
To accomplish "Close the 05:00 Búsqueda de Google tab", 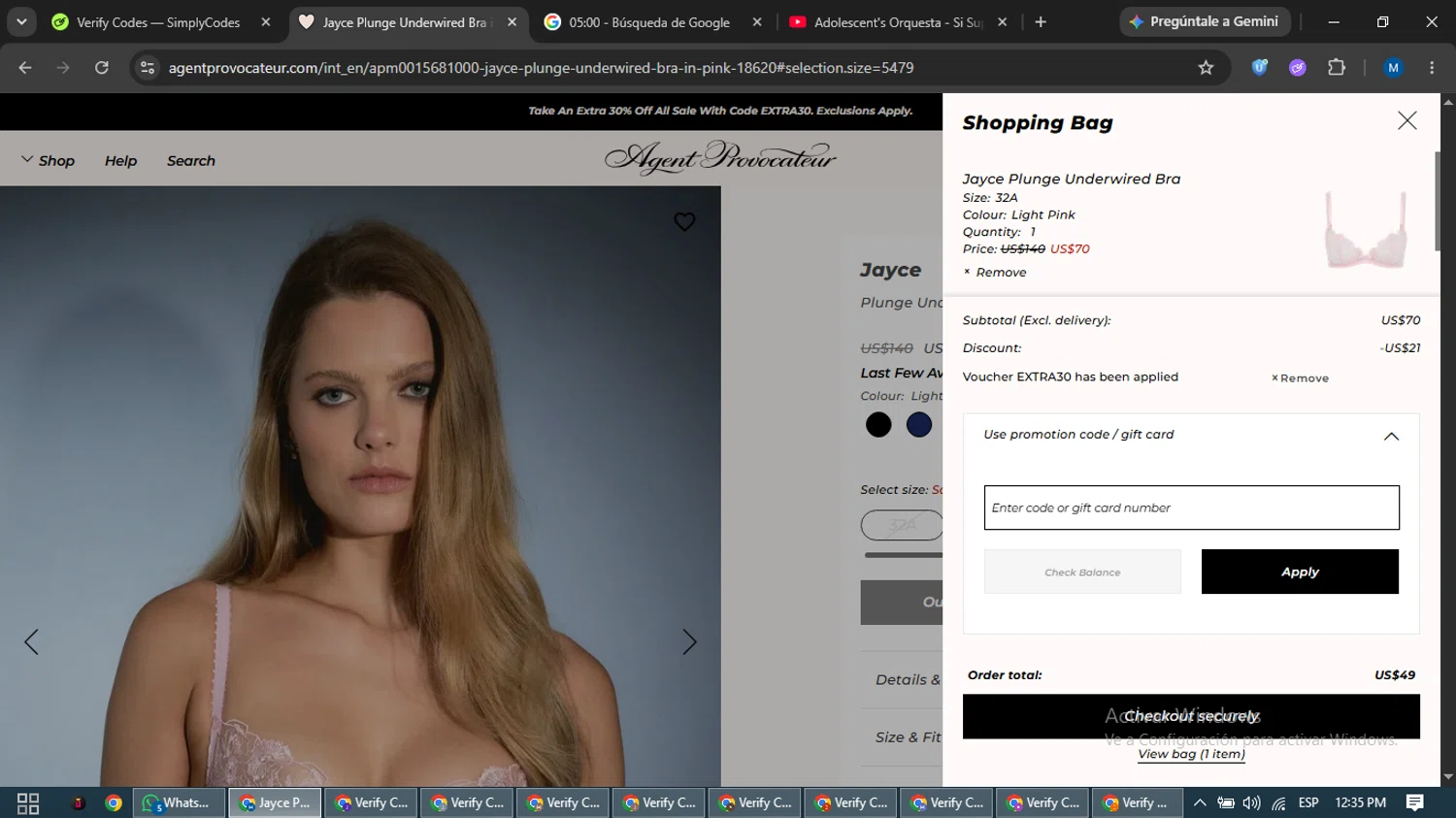I will pyautogui.click(x=757, y=22).
